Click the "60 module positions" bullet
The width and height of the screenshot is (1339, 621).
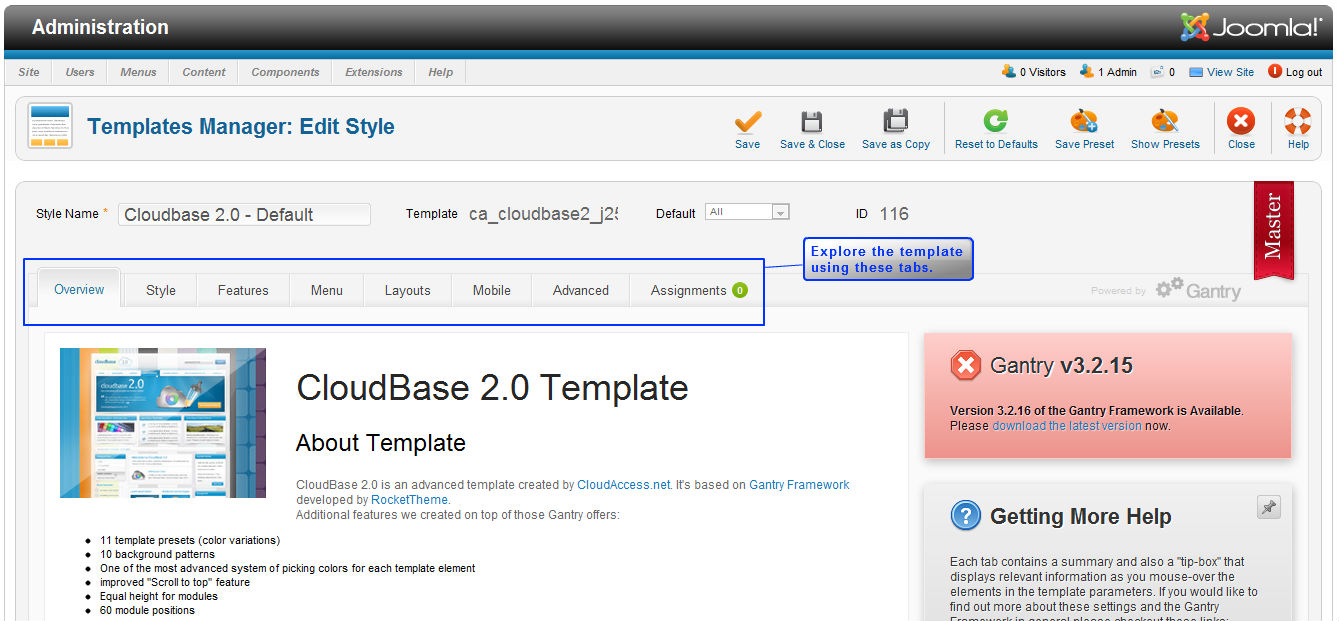click(x=147, y=610)
